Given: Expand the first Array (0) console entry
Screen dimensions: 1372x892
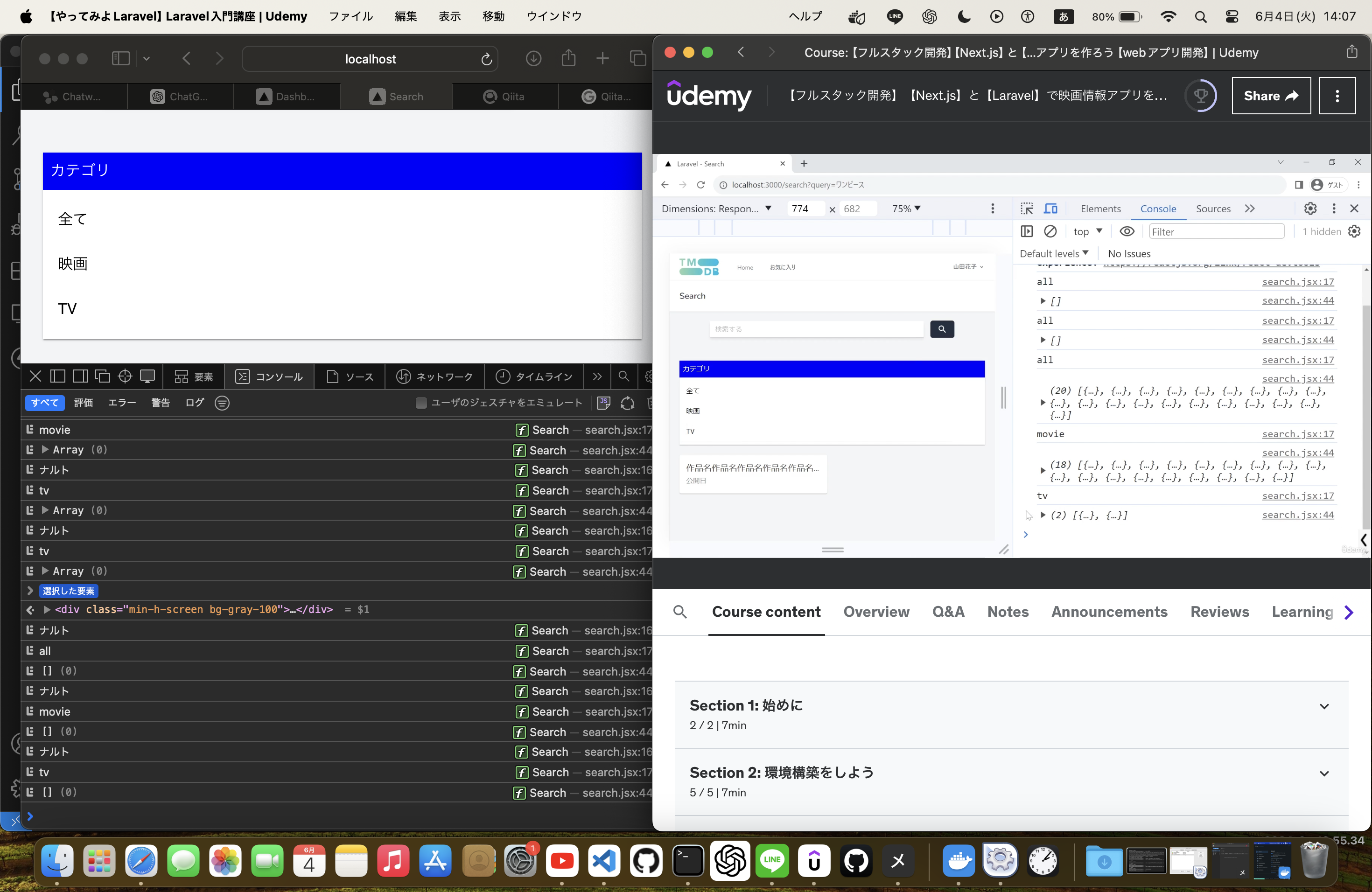Looking at the screenshot, I should (45, 449).
